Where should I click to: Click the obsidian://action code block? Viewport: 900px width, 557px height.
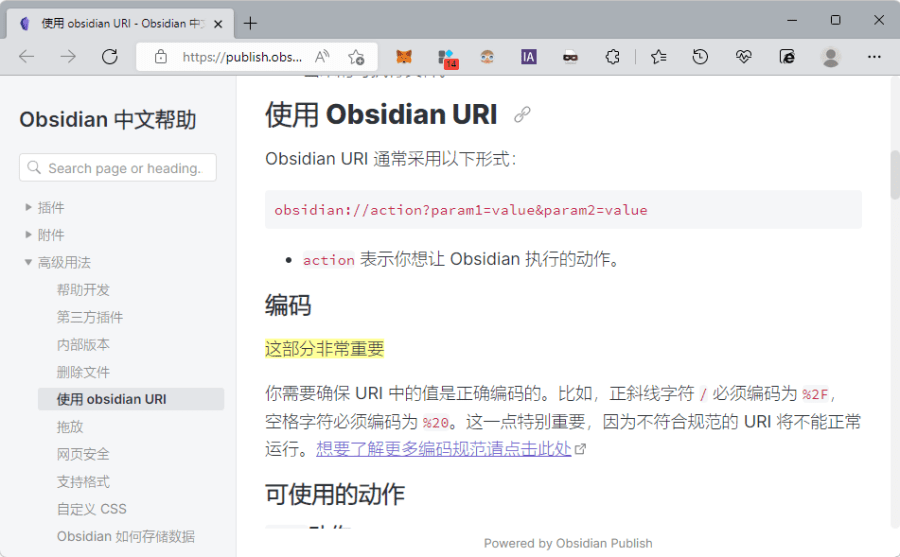(563, 210)
